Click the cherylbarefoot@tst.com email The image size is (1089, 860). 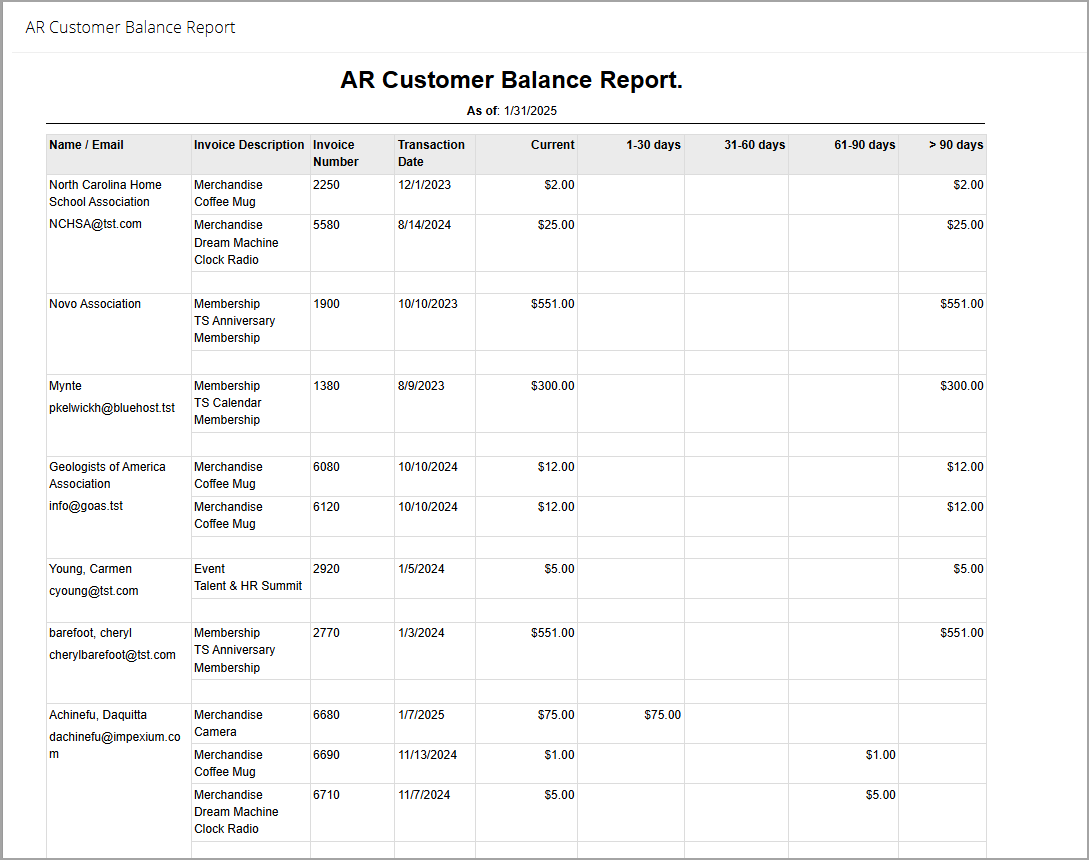click(112, 654)
